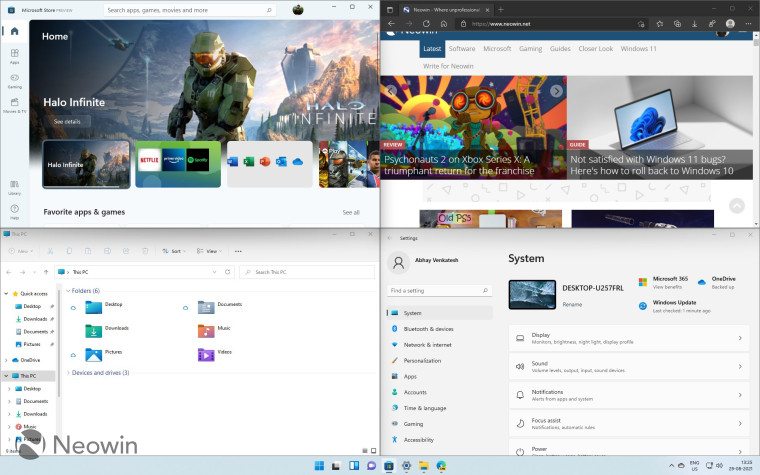760x475 pixels.
Task: Open the View dropdown in File Explorer
Action: [x=209, y=251]
